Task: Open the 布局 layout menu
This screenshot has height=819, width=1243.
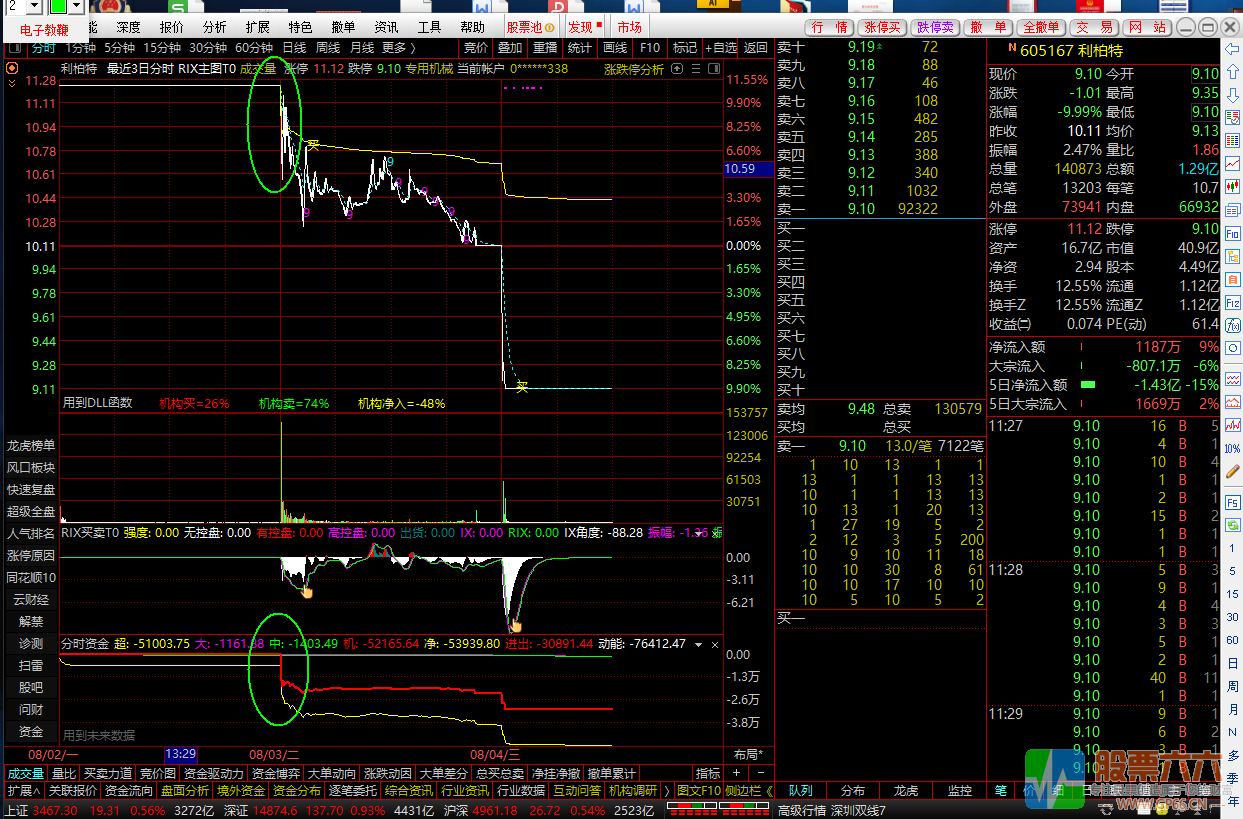Action: coord(748,754)
